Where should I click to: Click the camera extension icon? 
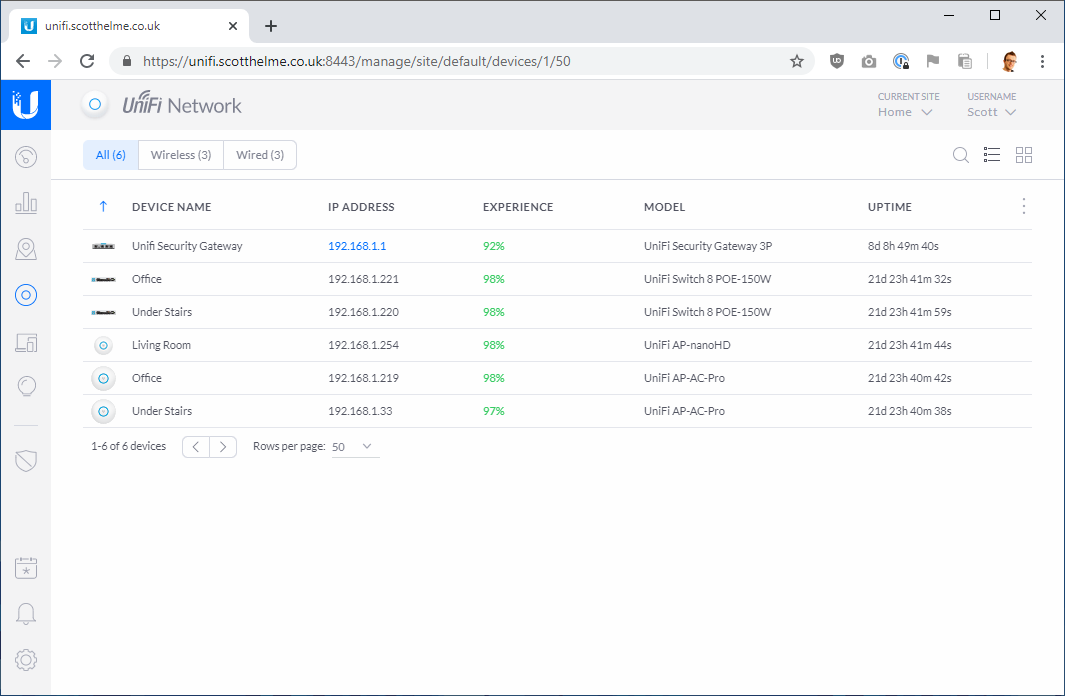869,62
